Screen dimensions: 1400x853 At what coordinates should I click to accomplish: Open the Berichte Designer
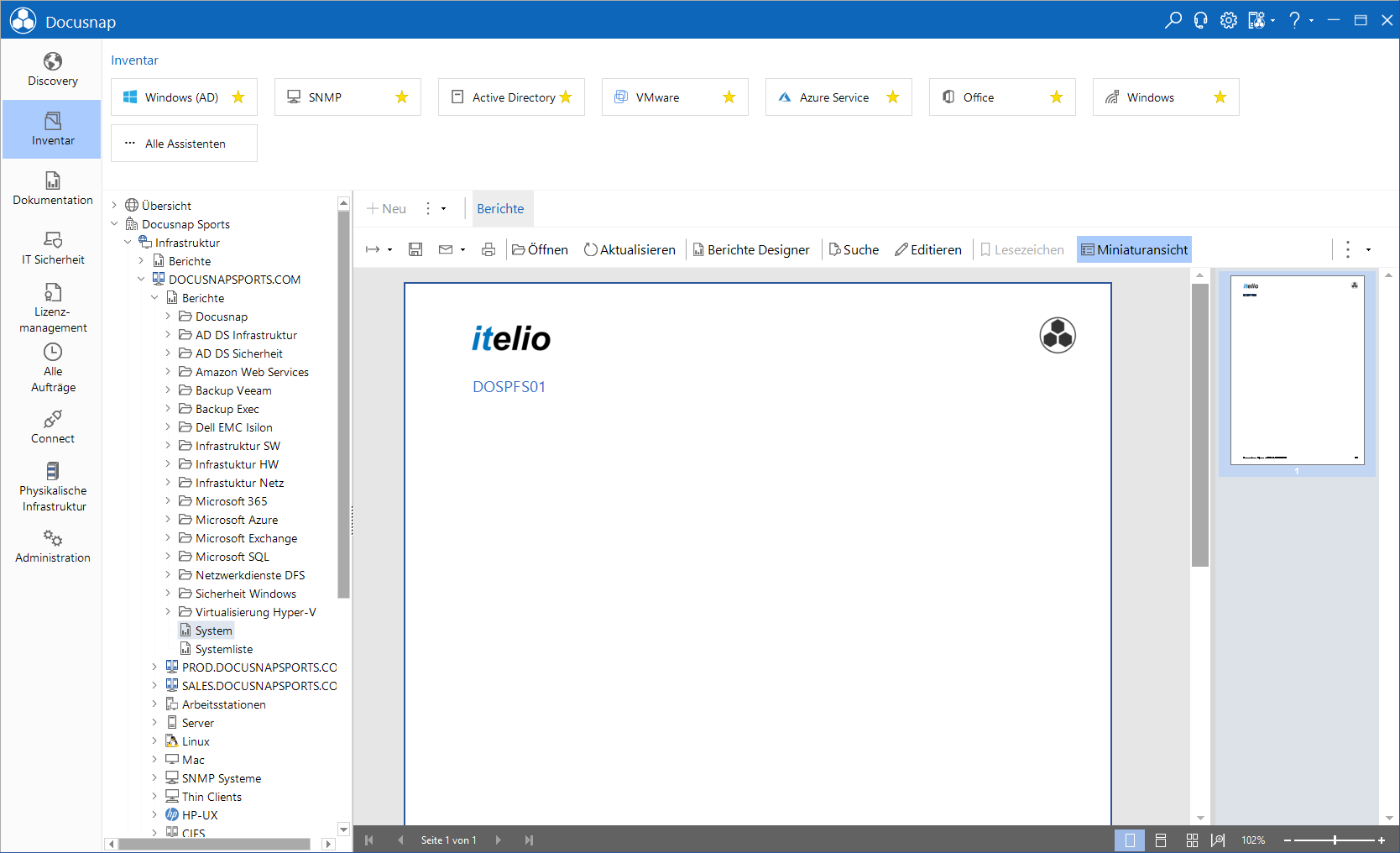point(751,249)
